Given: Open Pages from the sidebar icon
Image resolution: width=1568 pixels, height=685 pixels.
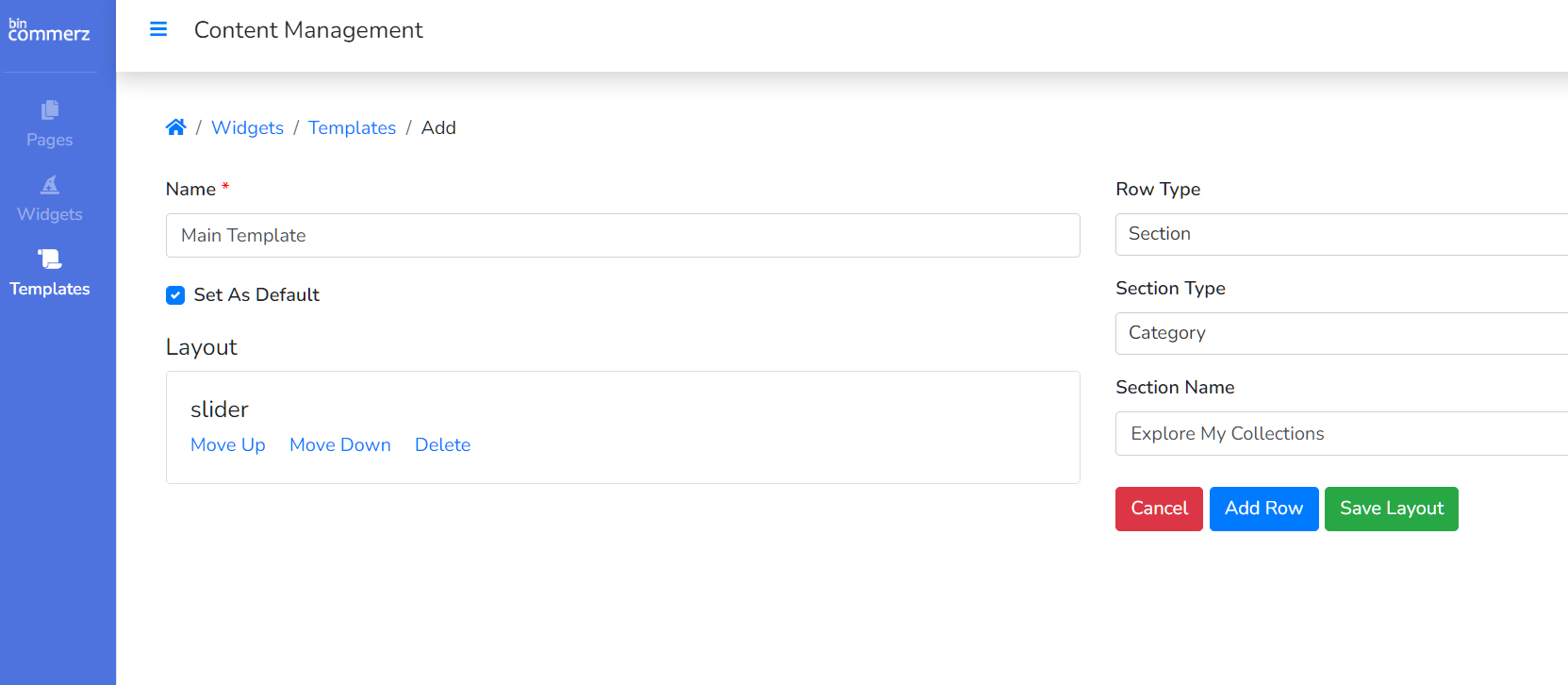Looking at the screenshot, I should [50, 110].
